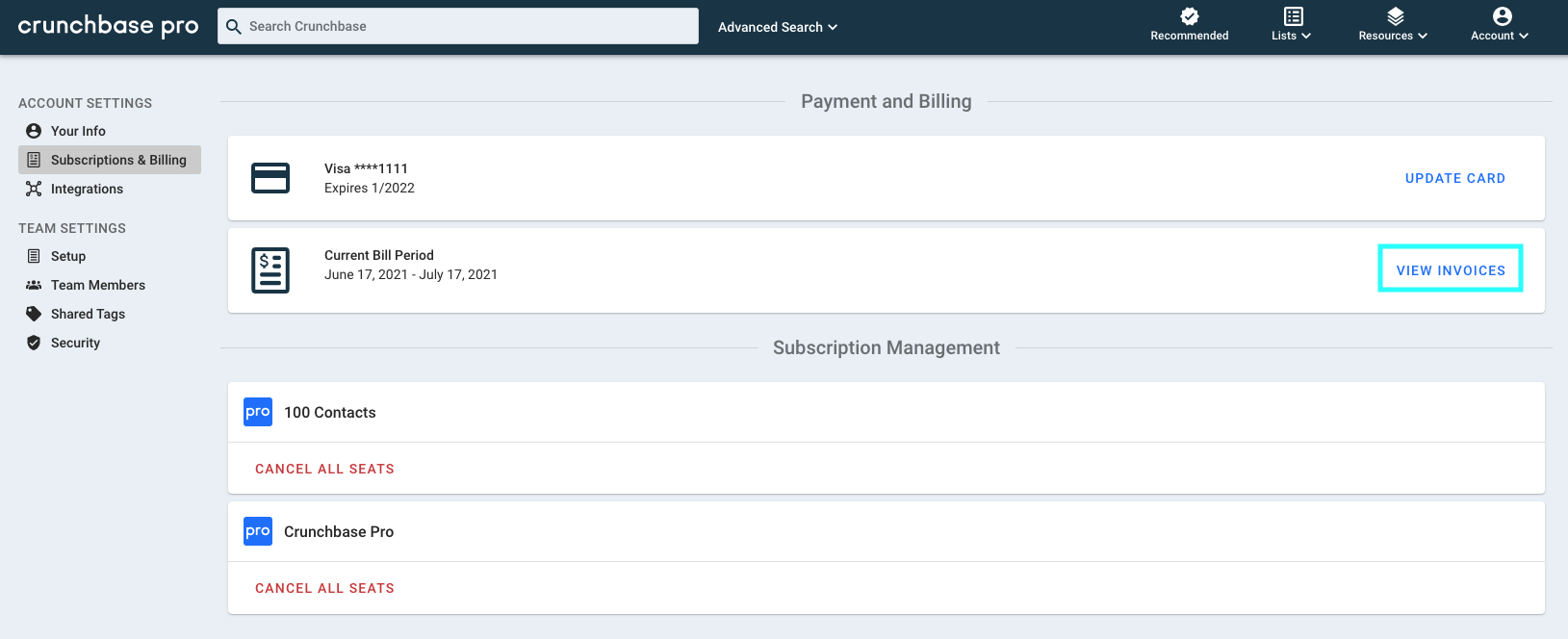Expand the Lists menu chevron
This screenshot has height=639, width=1568.
pyautogui.click(x=1306, y=36)
